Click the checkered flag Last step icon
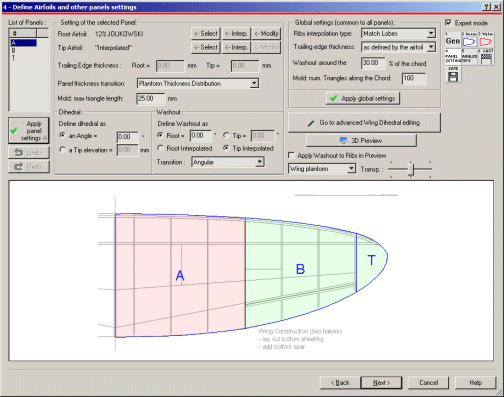The image size is (504, 397). coord(486,56)
